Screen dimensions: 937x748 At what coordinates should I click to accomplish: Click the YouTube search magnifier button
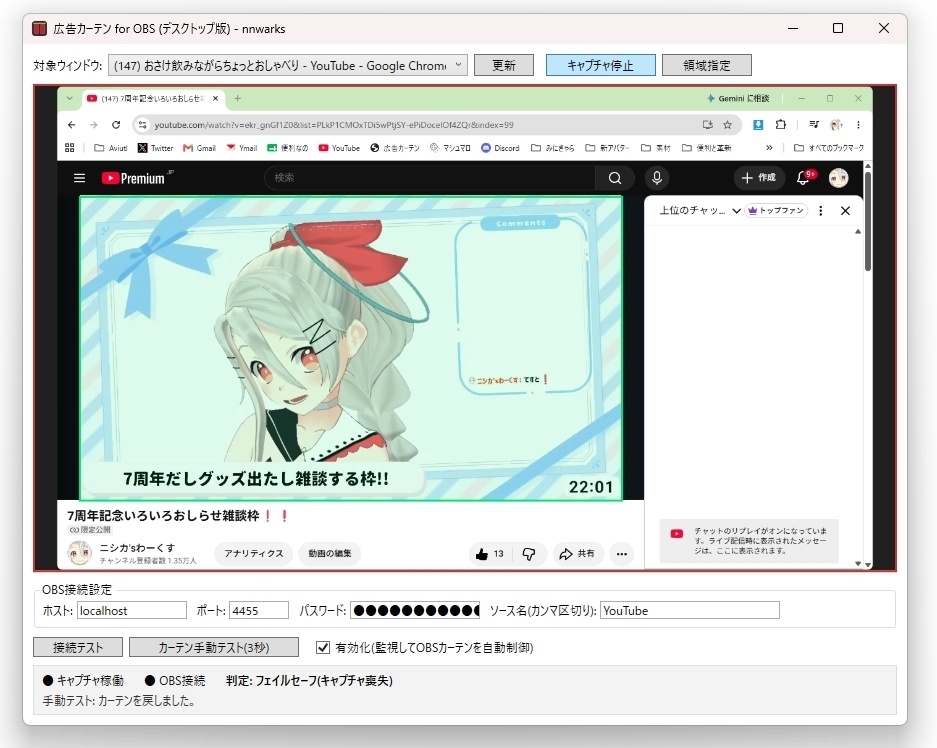[615, 177]
